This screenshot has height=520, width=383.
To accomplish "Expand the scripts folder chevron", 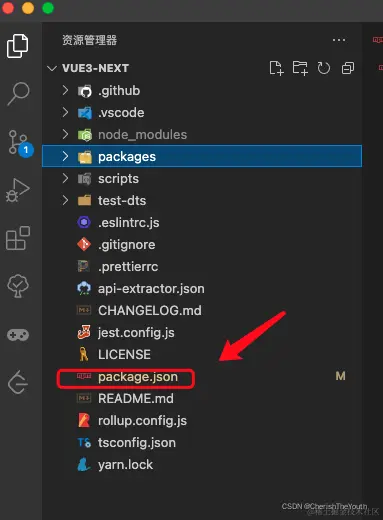I will point(65,178).
